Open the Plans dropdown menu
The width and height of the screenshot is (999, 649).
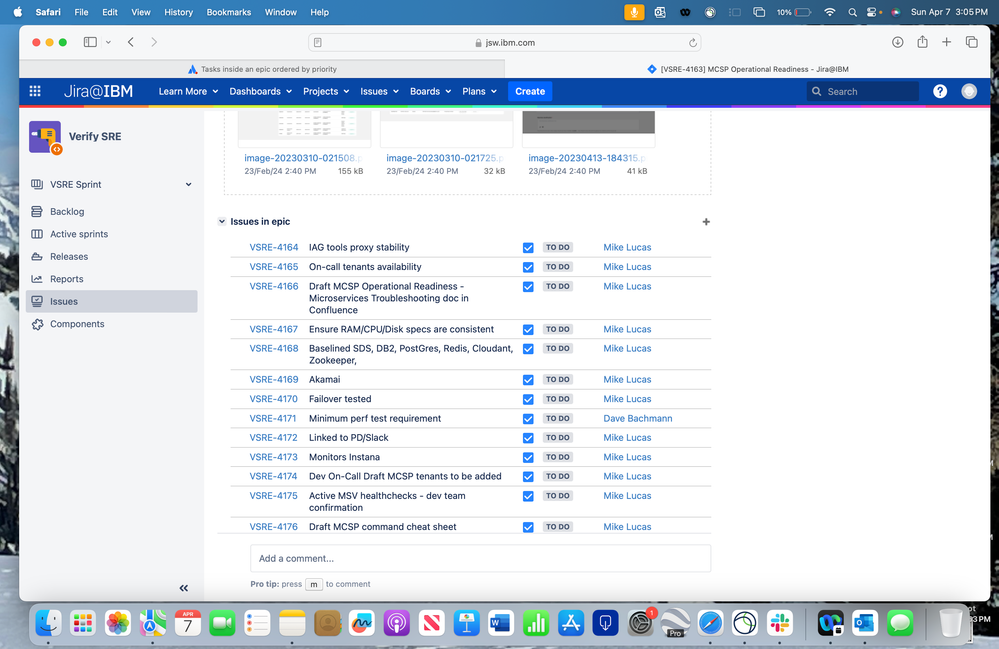click(x=479, y=91)
